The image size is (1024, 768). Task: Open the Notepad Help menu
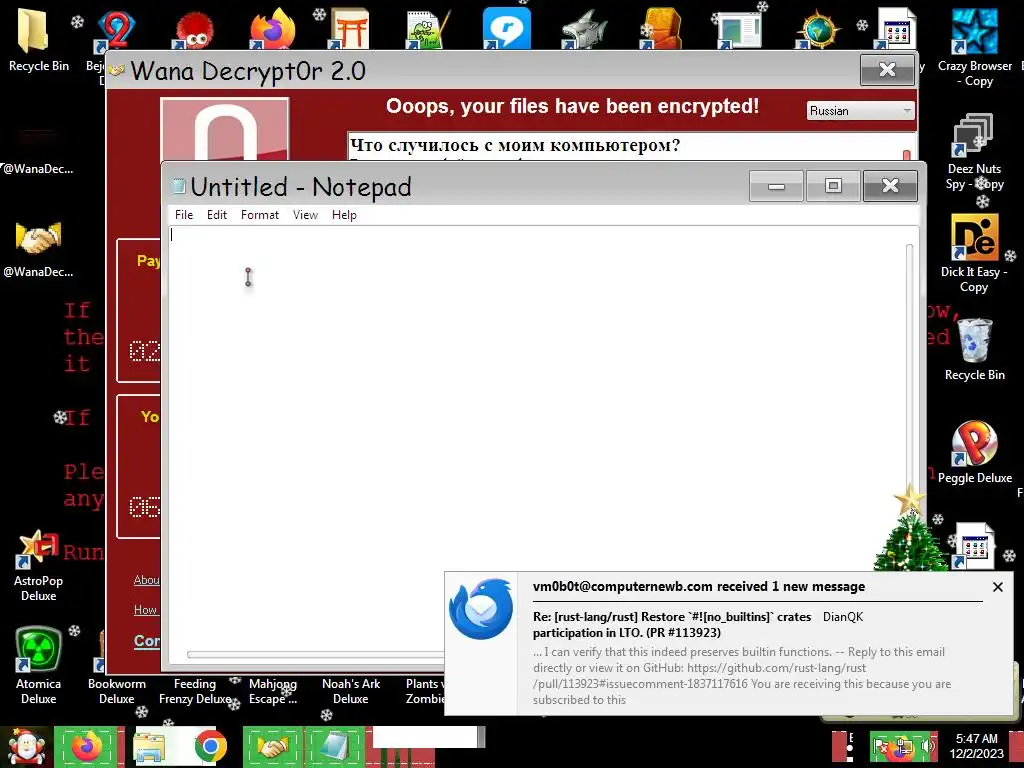344,215
